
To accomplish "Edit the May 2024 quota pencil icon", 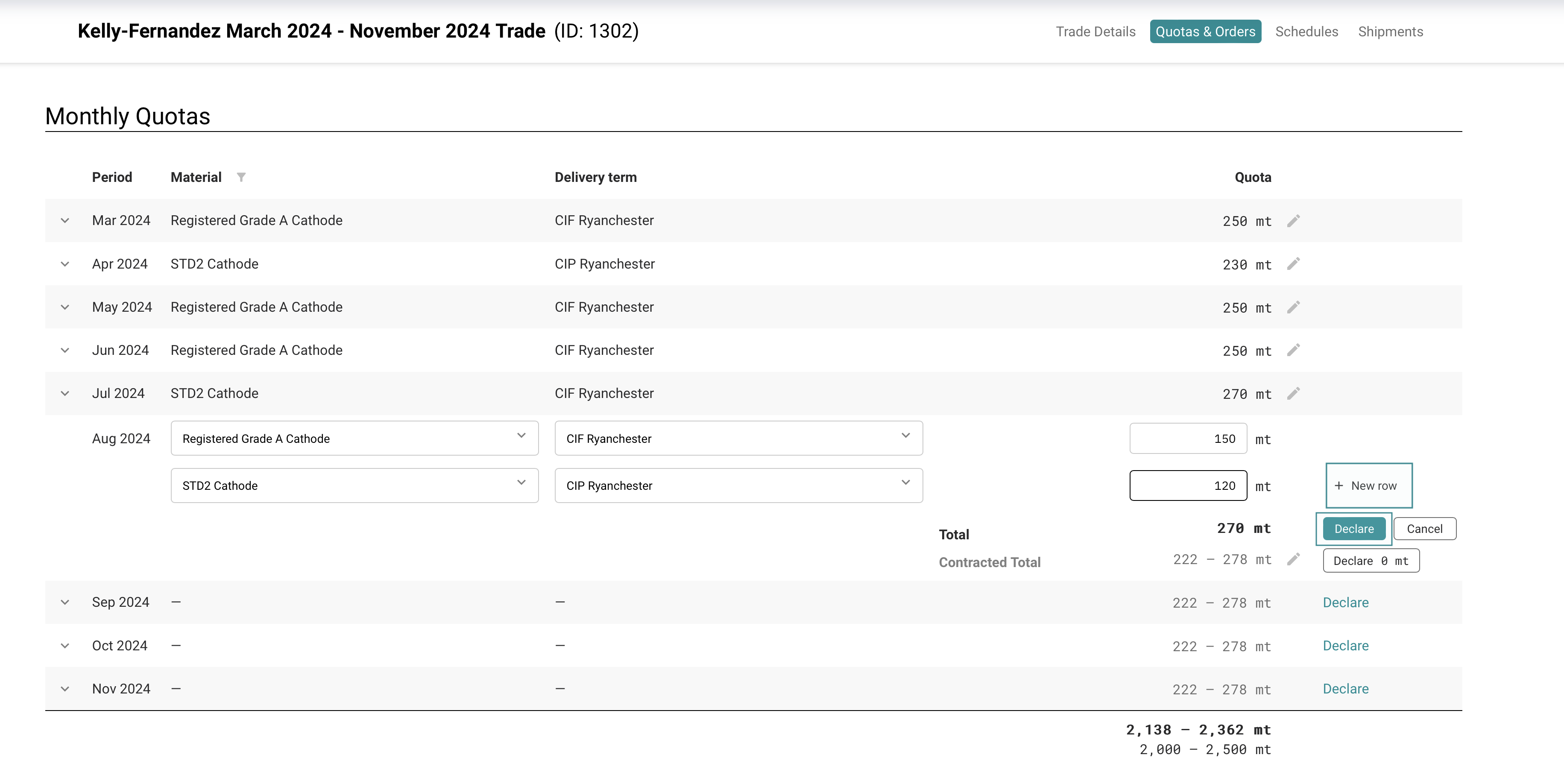I will click(1293, 307).
